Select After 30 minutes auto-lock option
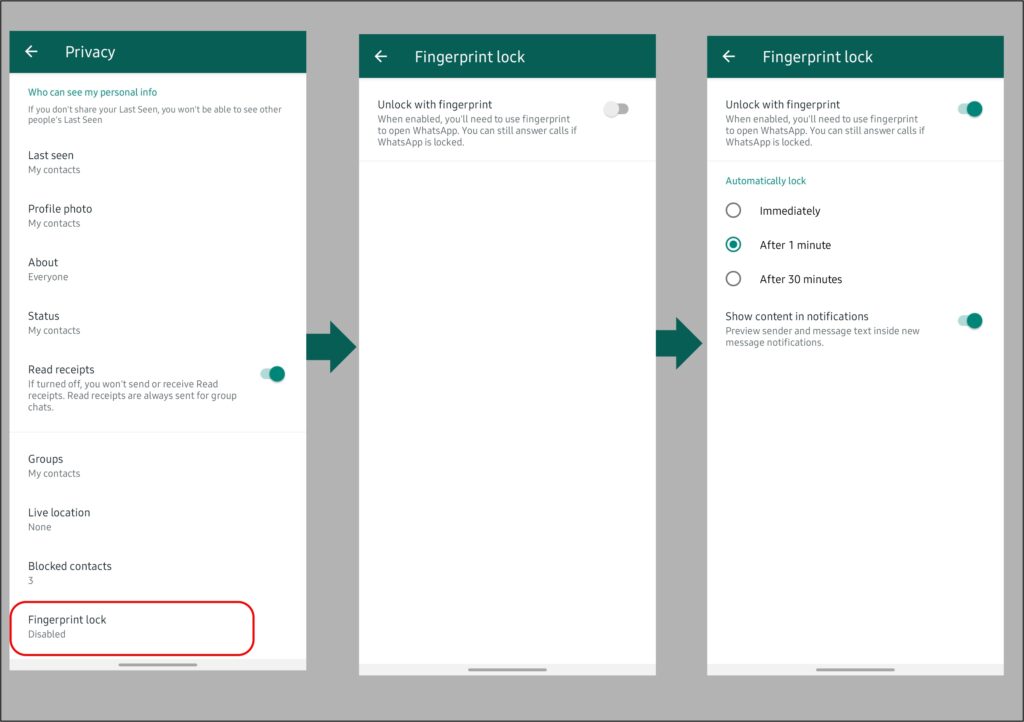The height and width of the screenshot is (722, 1024). (734, 279)
